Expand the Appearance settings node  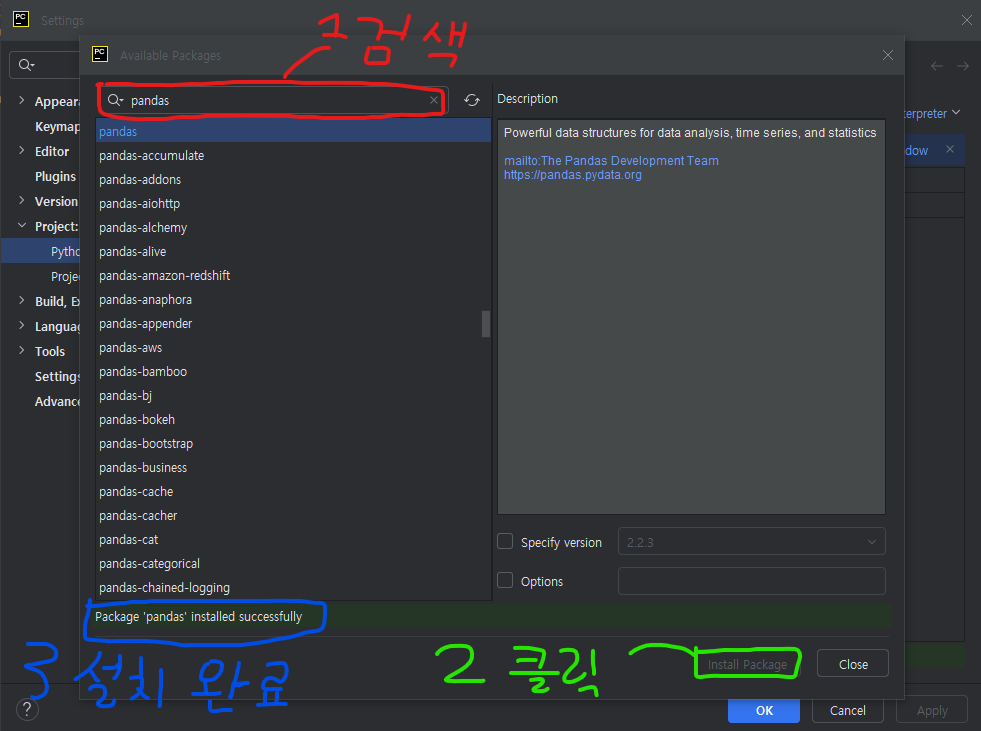tap(22, 100)
